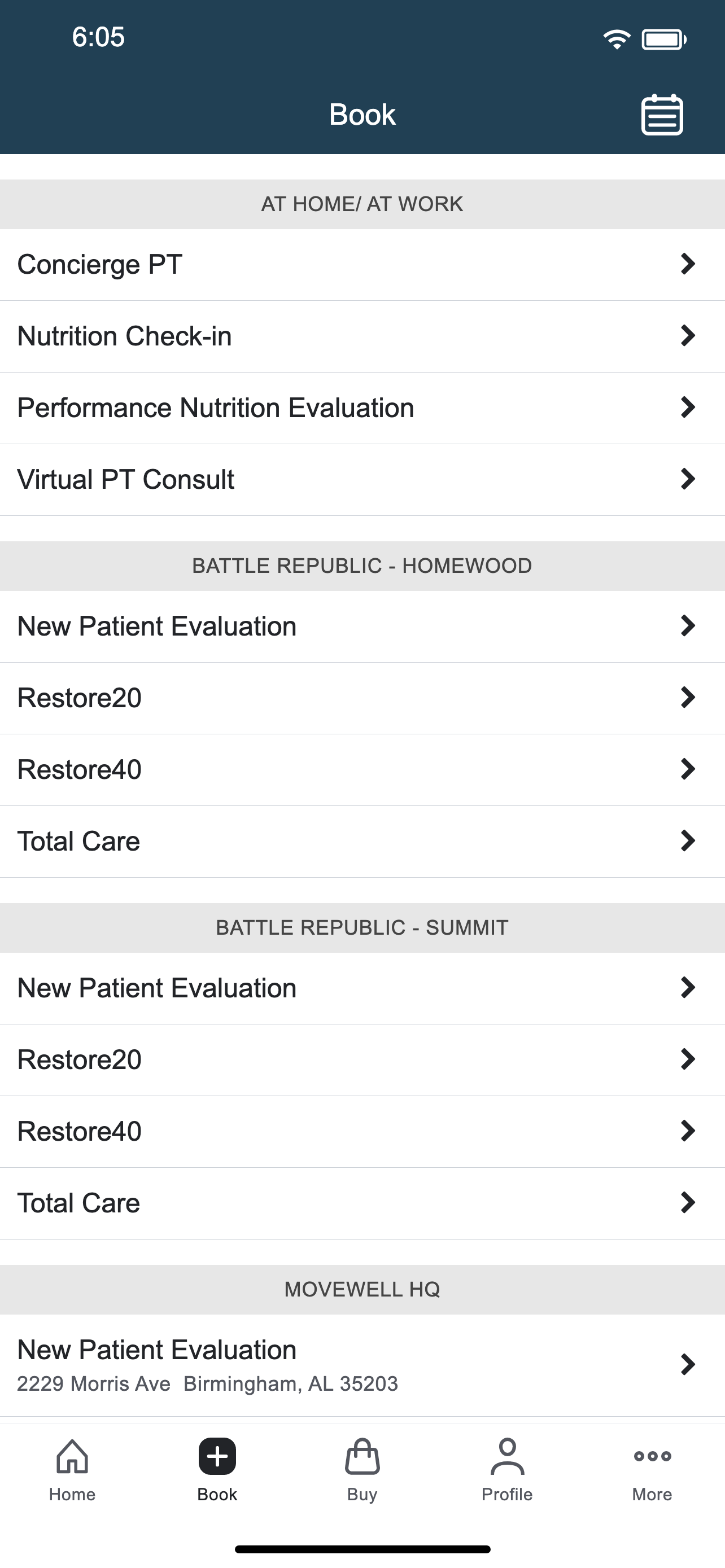The image size is (725, 1568).
Task: Open the Profile person icon
Action: click(507, 1456)
